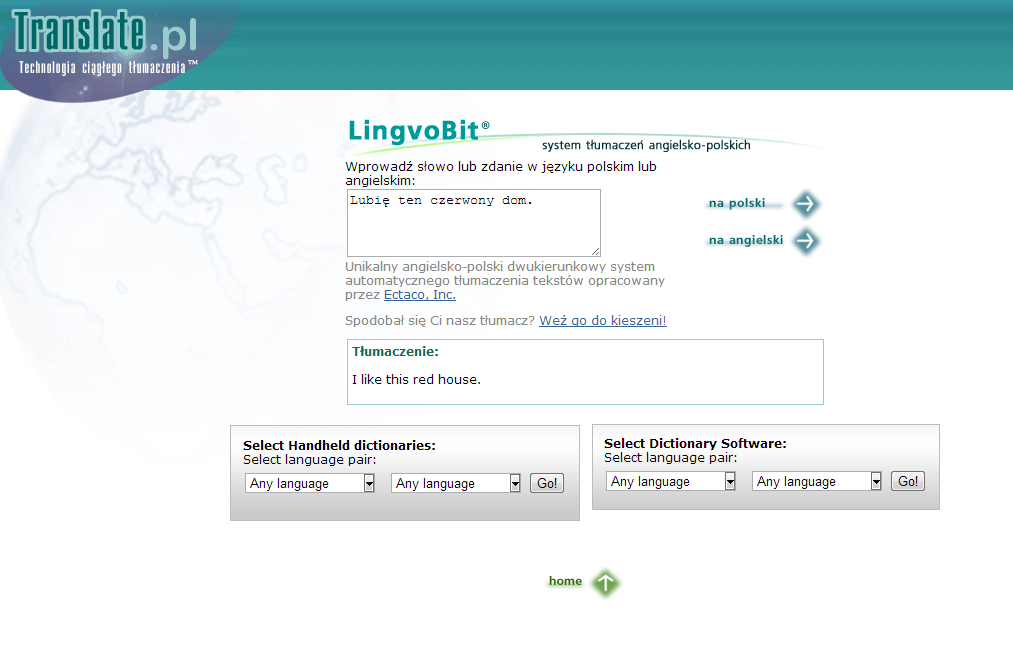This screenshot has width=1013, height=654.
Task: Open second Handheld dictionaries language dropdown
Action: pyautogui.click(x=455, y=483)
